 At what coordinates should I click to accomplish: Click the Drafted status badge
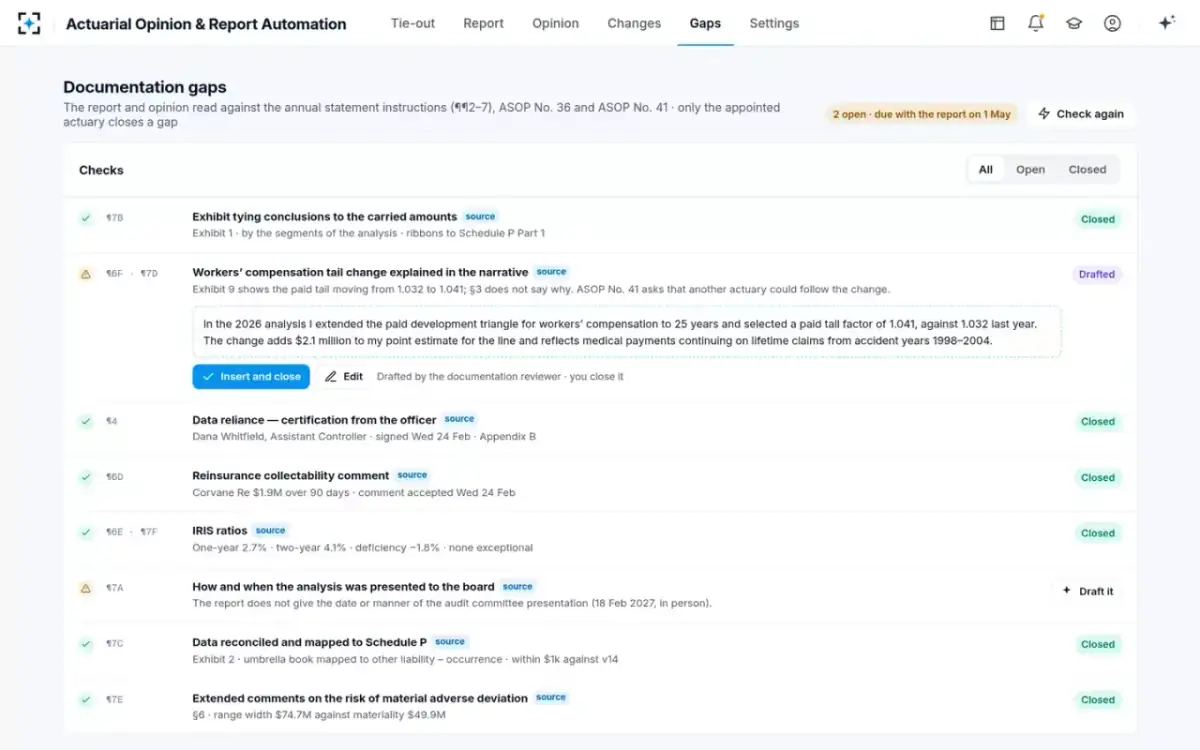1097,274
